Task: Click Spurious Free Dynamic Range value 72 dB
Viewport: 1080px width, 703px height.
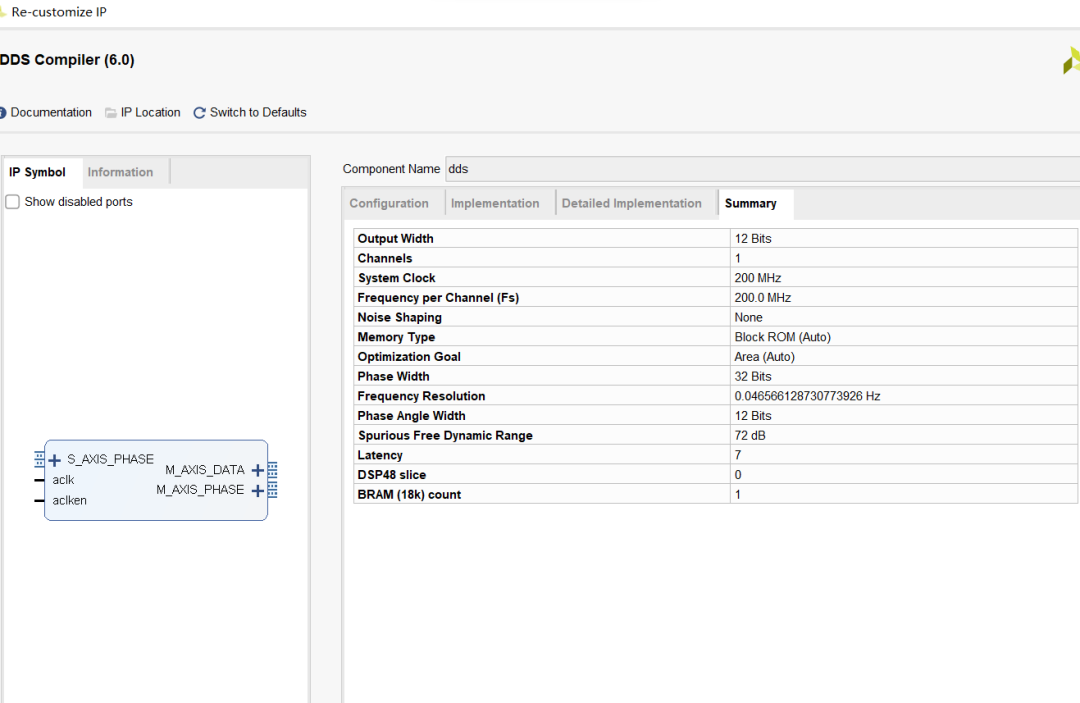Action: click(750, 436)
